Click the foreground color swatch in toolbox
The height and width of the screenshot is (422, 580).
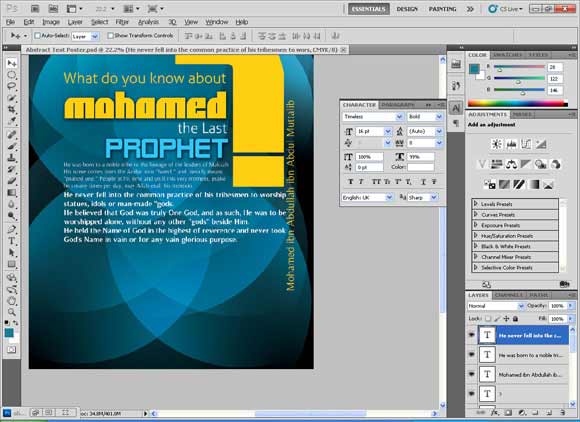pos(9,332)
